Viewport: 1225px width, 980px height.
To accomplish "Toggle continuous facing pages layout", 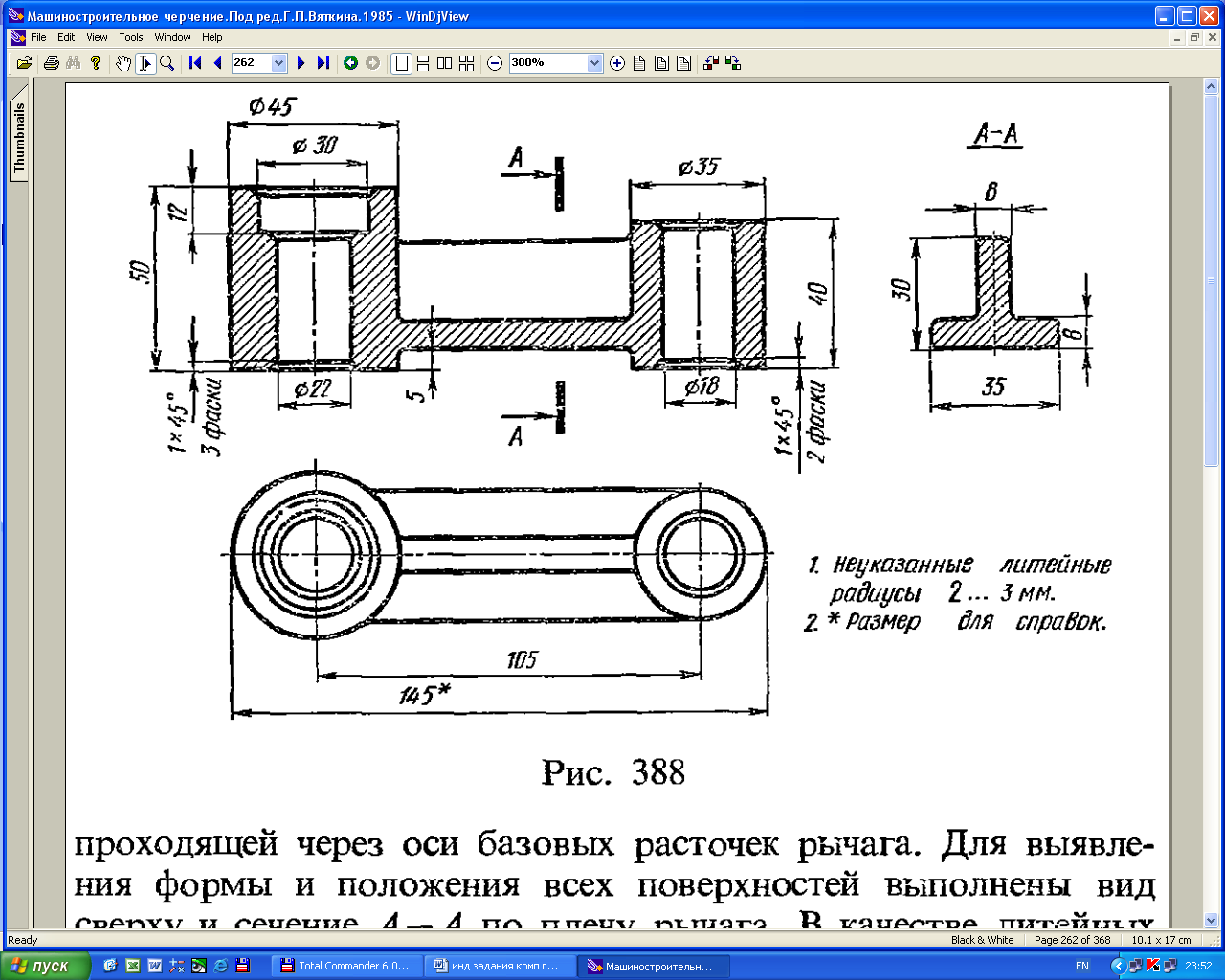I will [467, 63].
